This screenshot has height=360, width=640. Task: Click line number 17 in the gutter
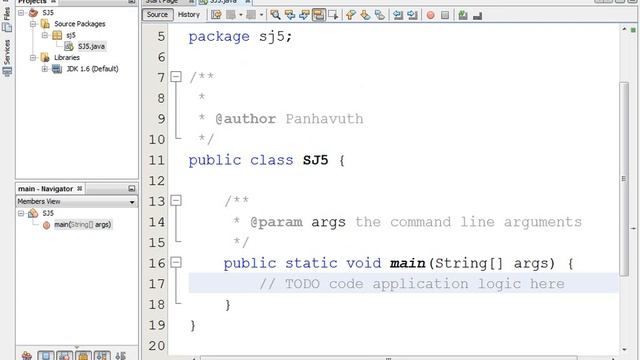tap(156, 284)
